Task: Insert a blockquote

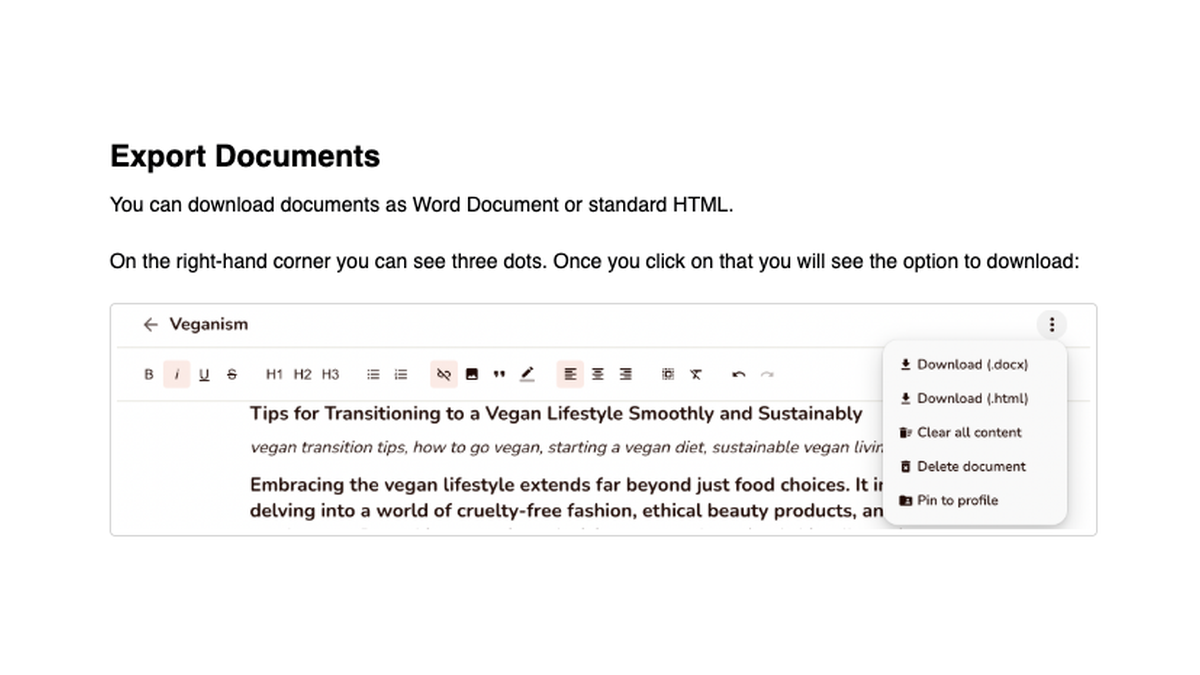Action: pyautogui.click(x=499, y=375)
